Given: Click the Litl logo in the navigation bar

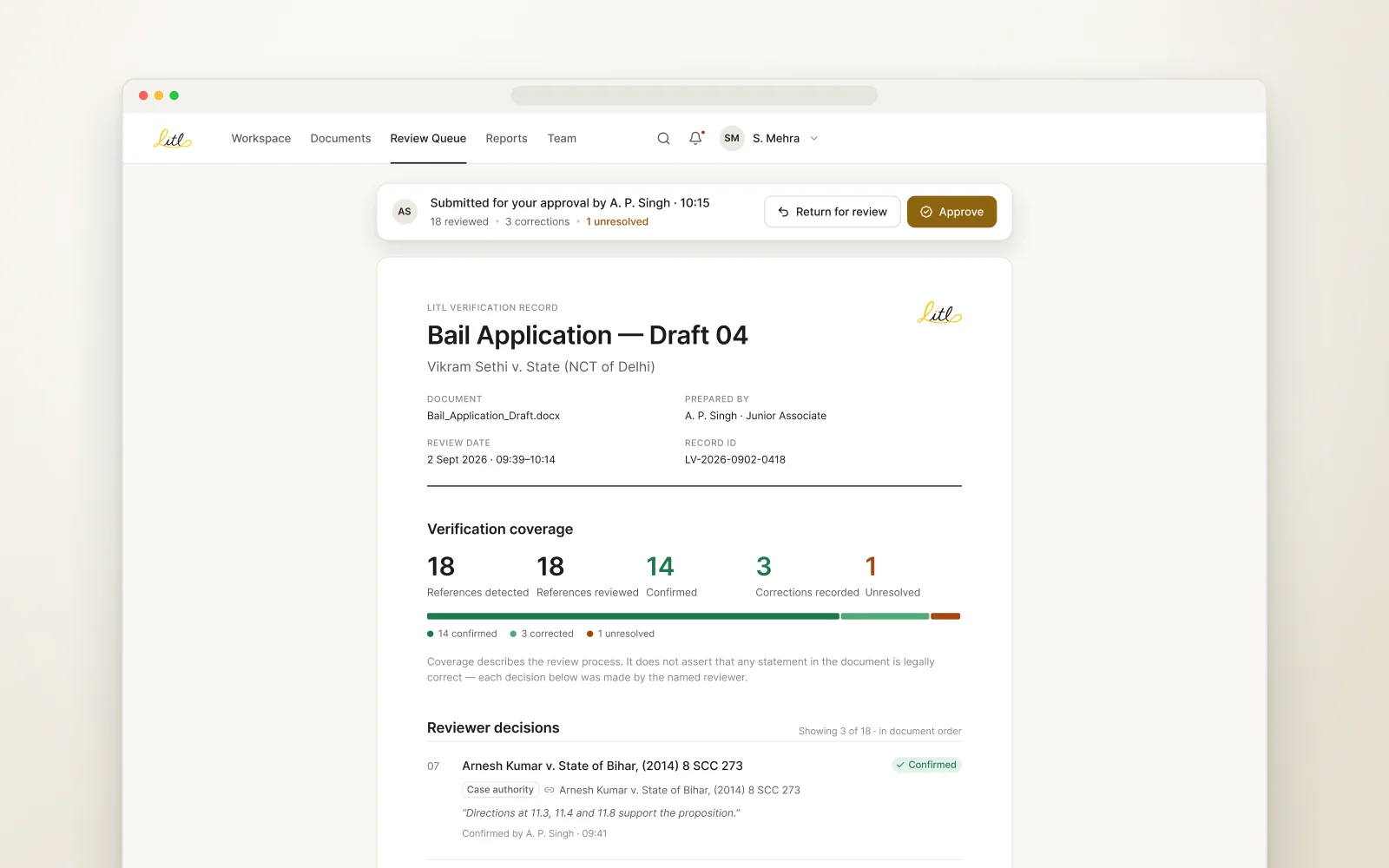Looking at the screenshot, I should tap(172, 139).
